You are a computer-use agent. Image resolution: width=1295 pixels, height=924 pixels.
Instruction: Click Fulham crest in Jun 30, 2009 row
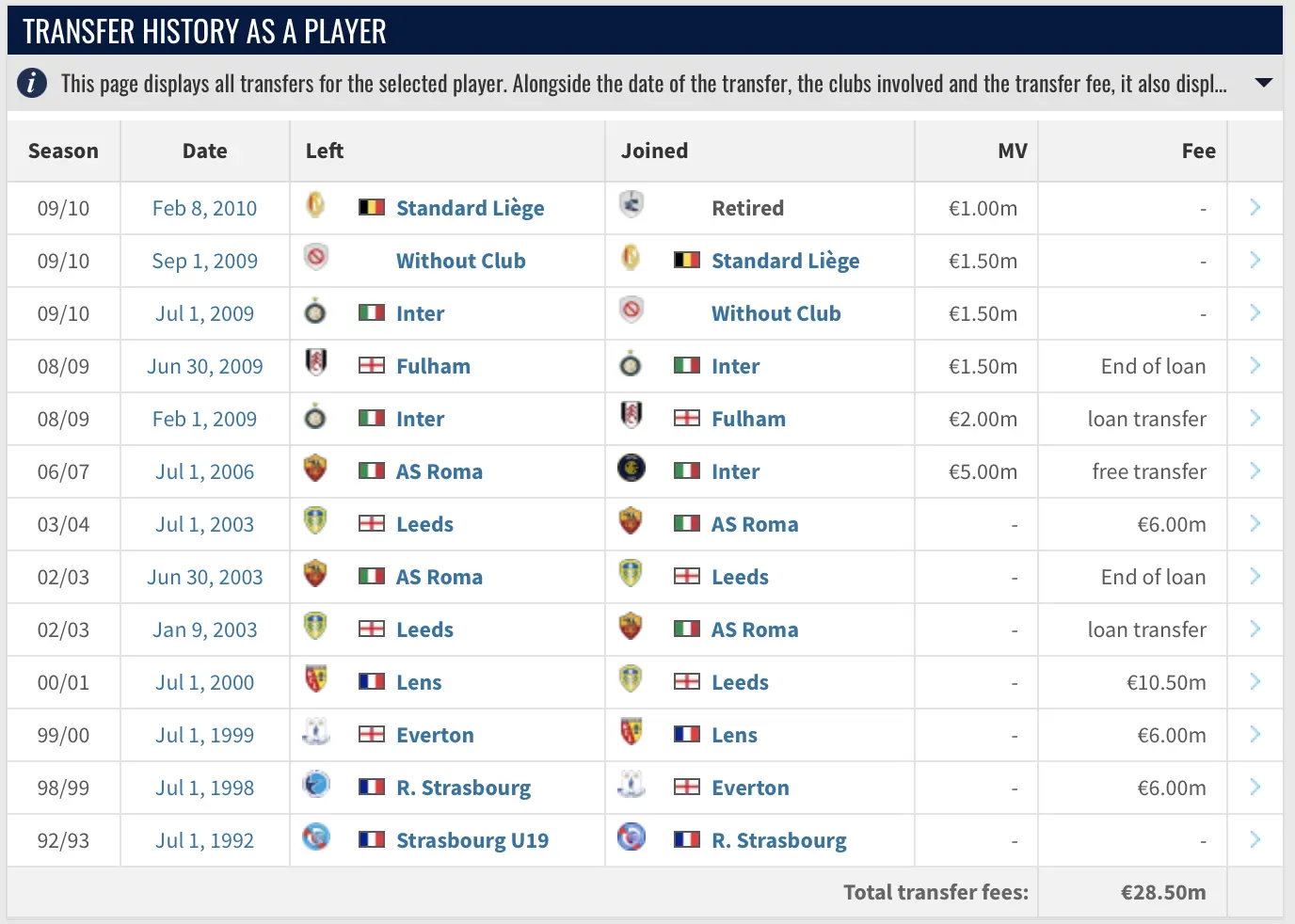316,362
